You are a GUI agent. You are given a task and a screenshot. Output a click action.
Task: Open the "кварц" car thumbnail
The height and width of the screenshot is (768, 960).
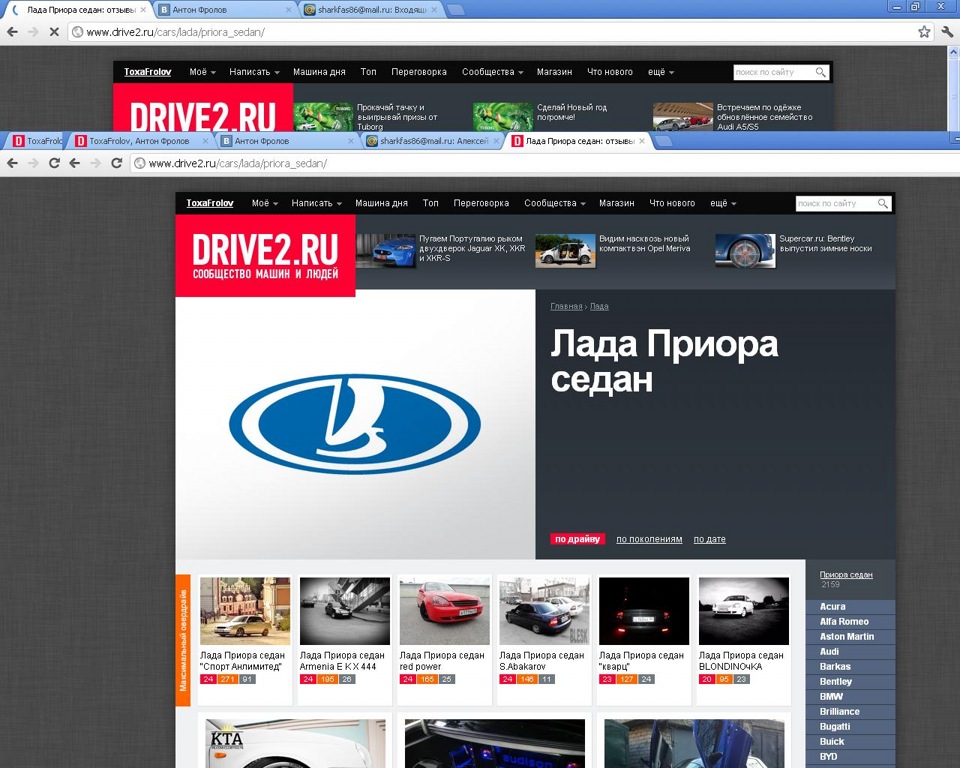[644, 611]
